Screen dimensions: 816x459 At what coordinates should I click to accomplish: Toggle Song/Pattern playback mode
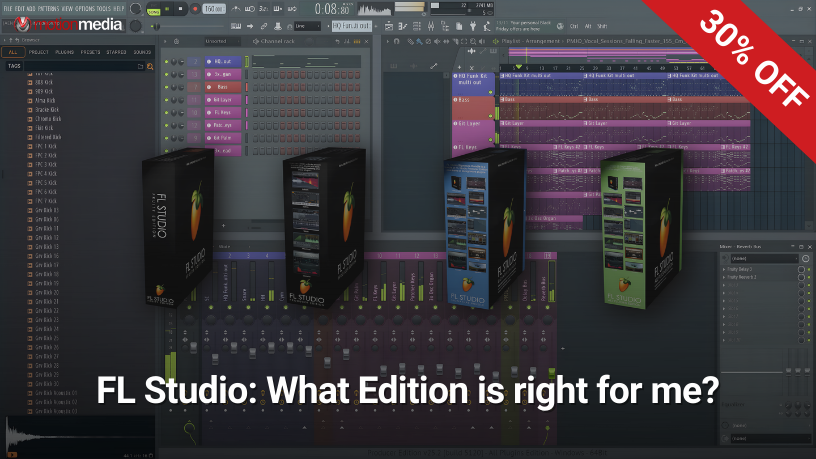tap(154, 9)
